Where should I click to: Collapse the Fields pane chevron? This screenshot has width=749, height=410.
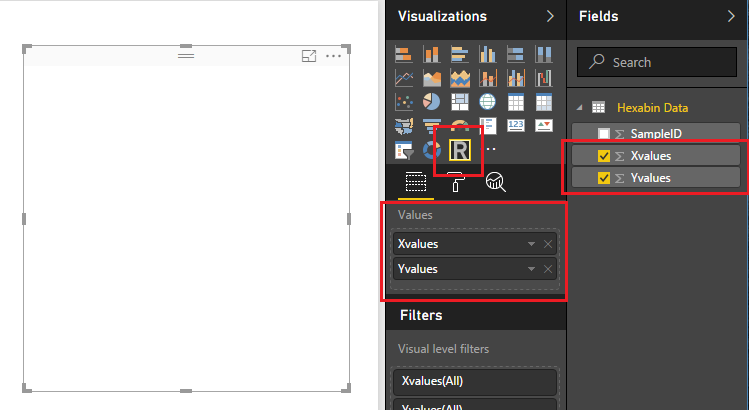pyautogui.click(x=731, y=16)
